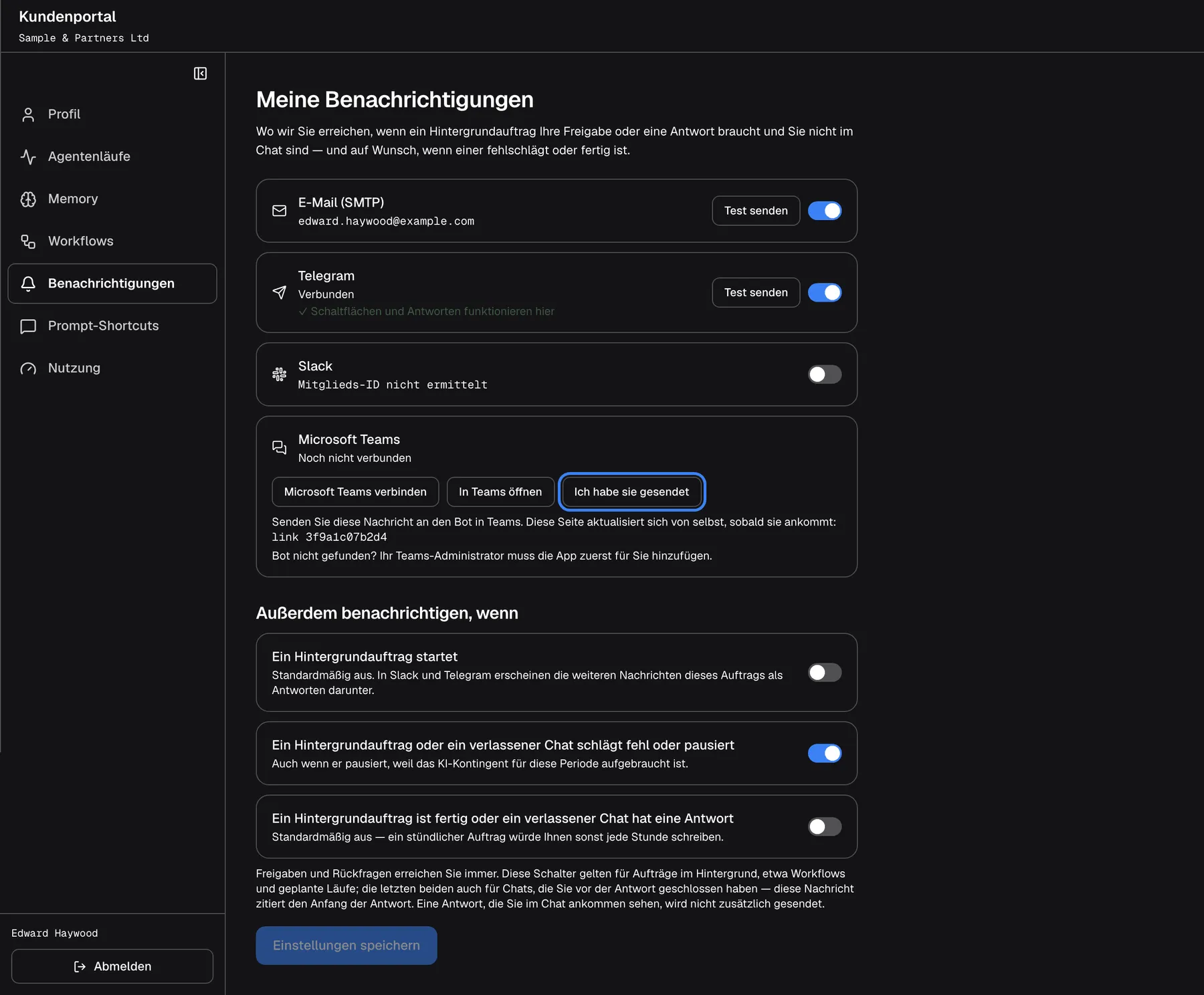The image size is (1204, 995).
Task: Click 'Außerdem benachrichtigen, wenn' heading
Action: point(387,613)
